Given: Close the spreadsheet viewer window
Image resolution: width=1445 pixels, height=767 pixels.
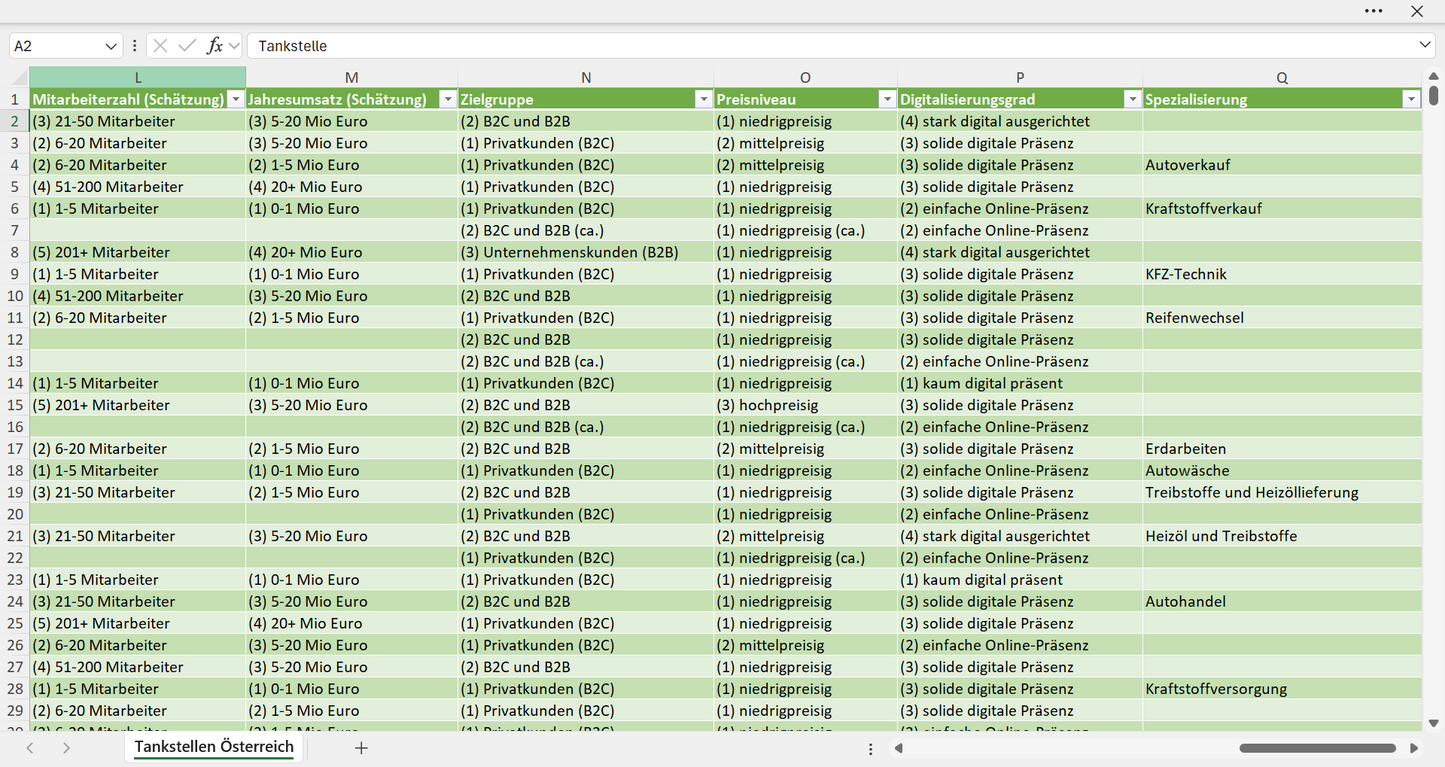Looking at the screenshot, I should click(1417, 11).
